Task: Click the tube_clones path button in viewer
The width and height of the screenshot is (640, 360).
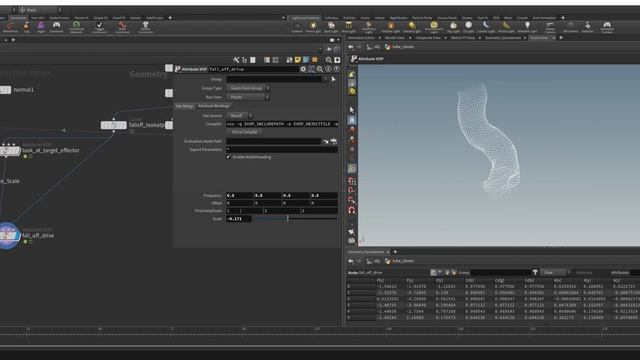Action: click(x=399, y=47)
